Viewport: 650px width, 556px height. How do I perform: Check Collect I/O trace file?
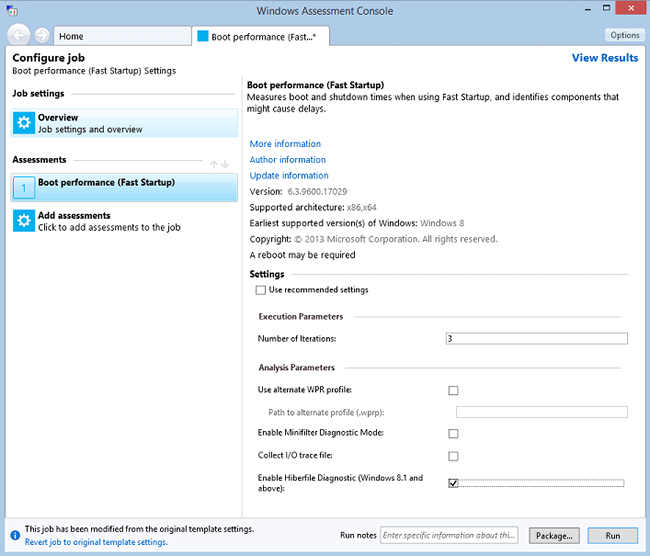click(x=453, y=456)
